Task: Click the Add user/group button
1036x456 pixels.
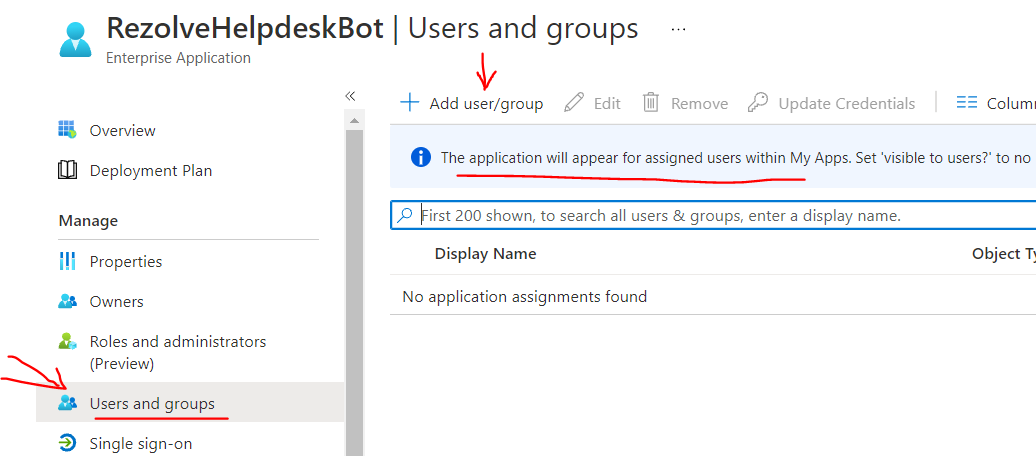Action: (472, 103)
